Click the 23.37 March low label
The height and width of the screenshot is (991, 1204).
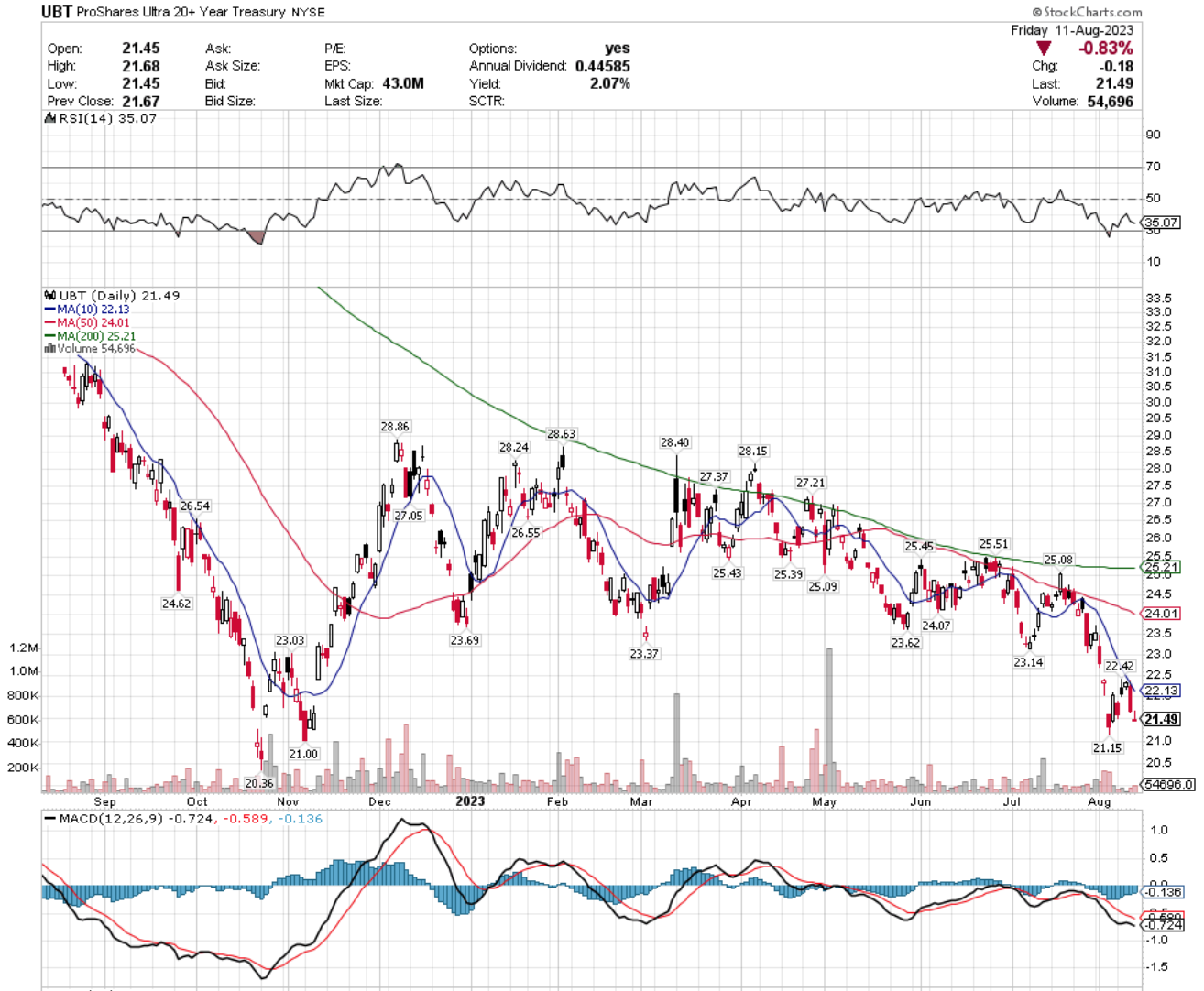click(x=644, y=655)
